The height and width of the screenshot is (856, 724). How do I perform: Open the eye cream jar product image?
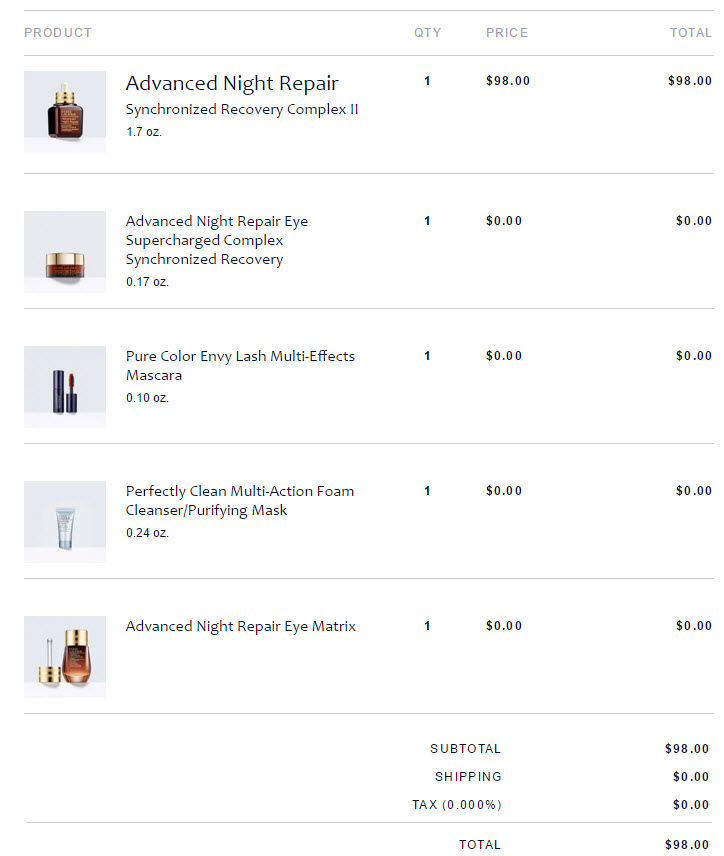point(65,252)
